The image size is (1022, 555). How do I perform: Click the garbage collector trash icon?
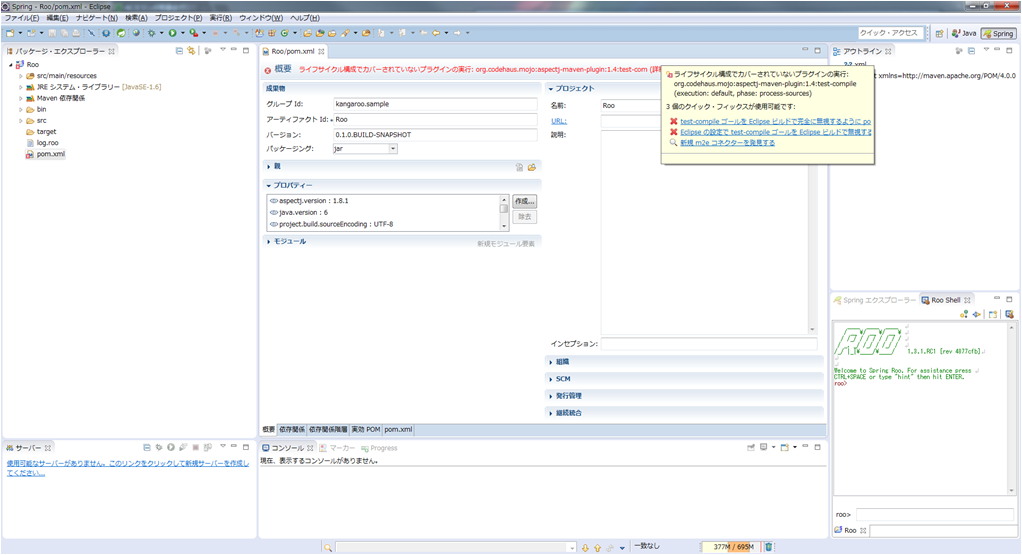tap(768, 547)
